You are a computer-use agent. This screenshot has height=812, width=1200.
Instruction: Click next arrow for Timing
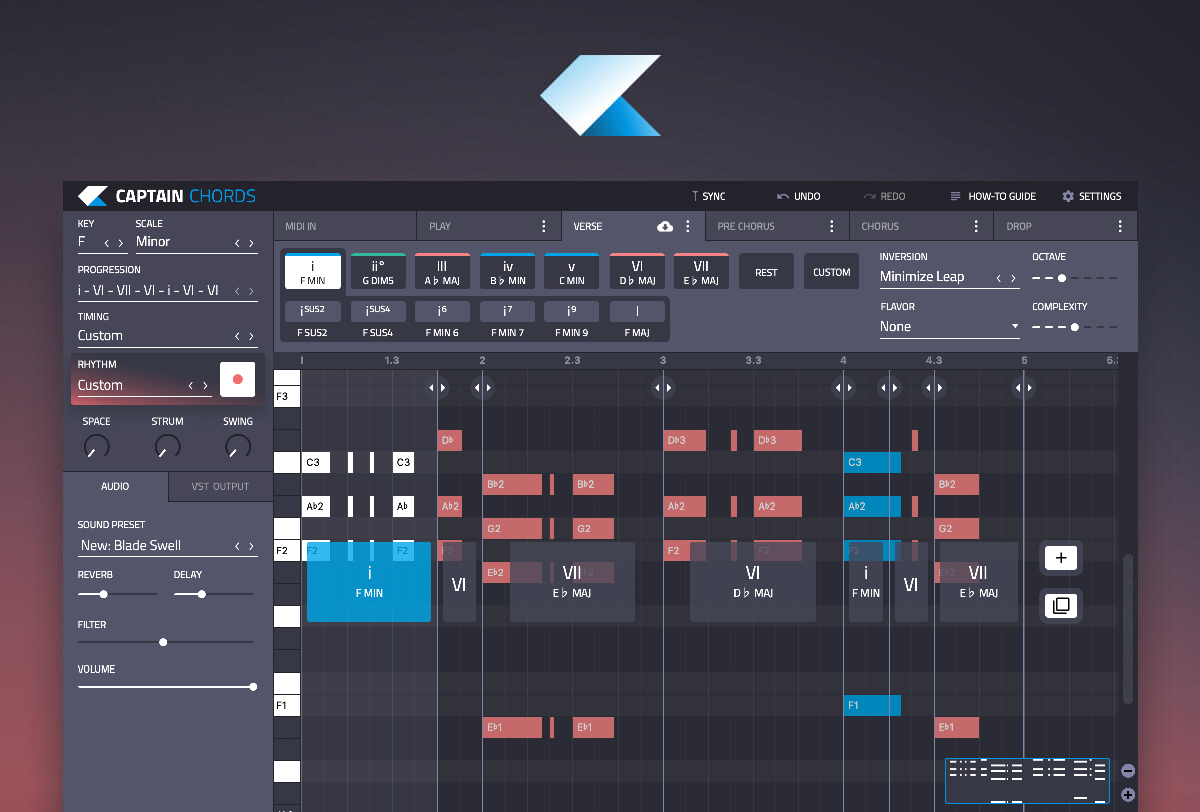point(252,336)
